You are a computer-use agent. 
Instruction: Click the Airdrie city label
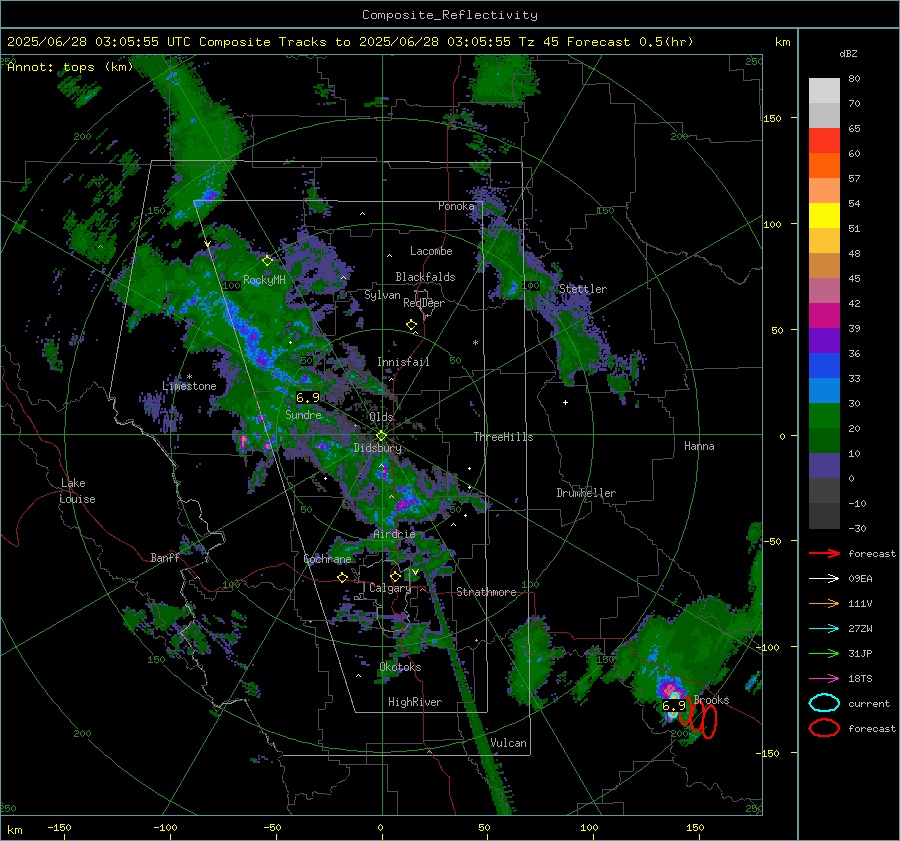click(x=394, y=534)
